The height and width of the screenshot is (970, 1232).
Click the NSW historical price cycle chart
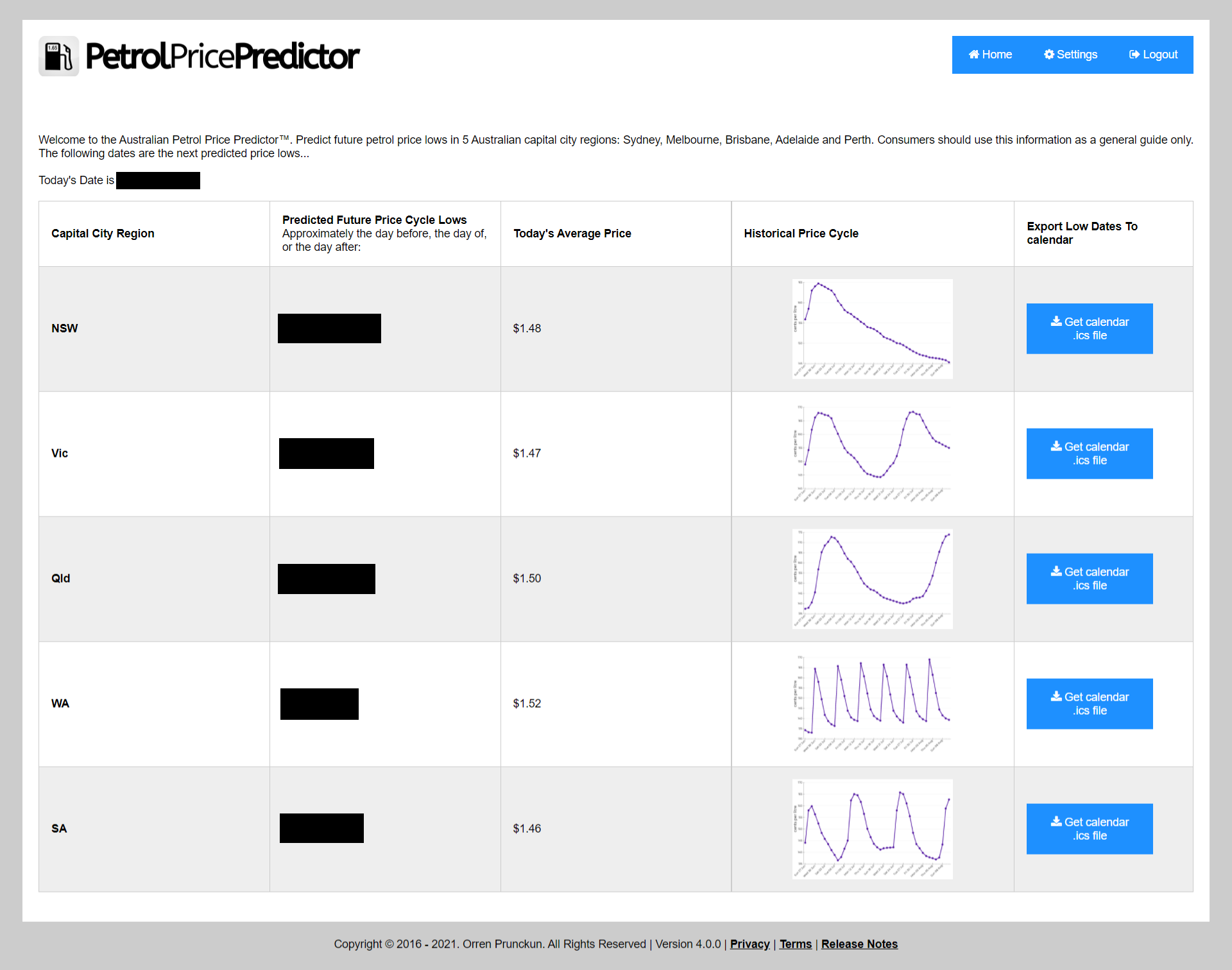[871, 328]
